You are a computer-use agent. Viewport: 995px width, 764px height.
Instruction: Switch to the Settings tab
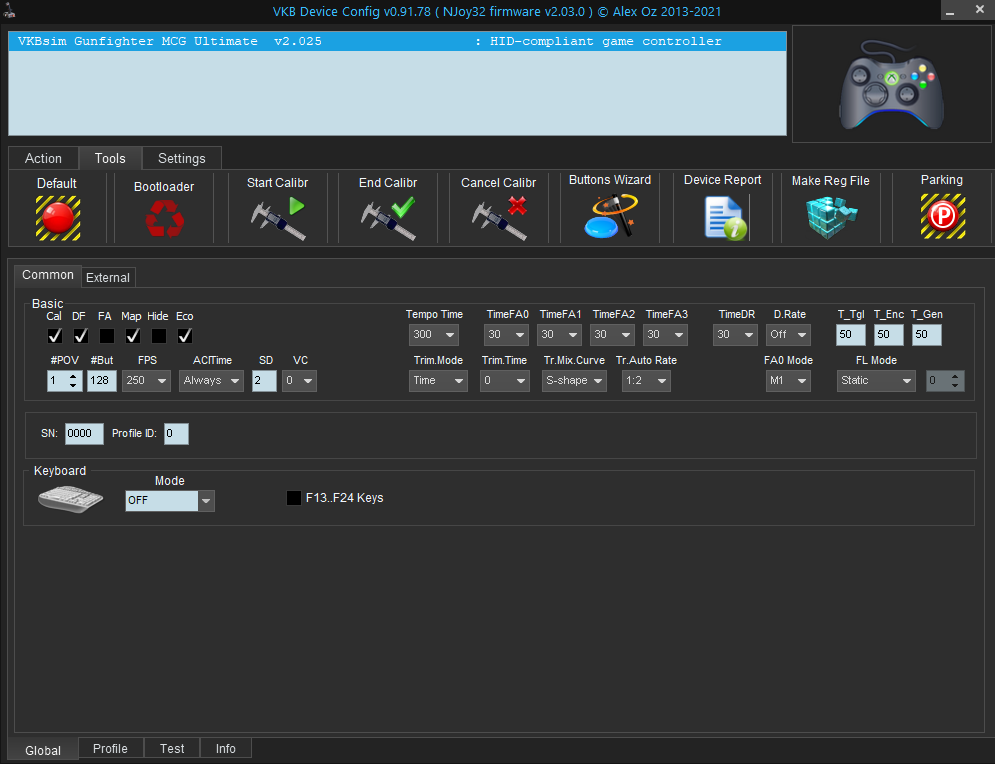[181, 159]
